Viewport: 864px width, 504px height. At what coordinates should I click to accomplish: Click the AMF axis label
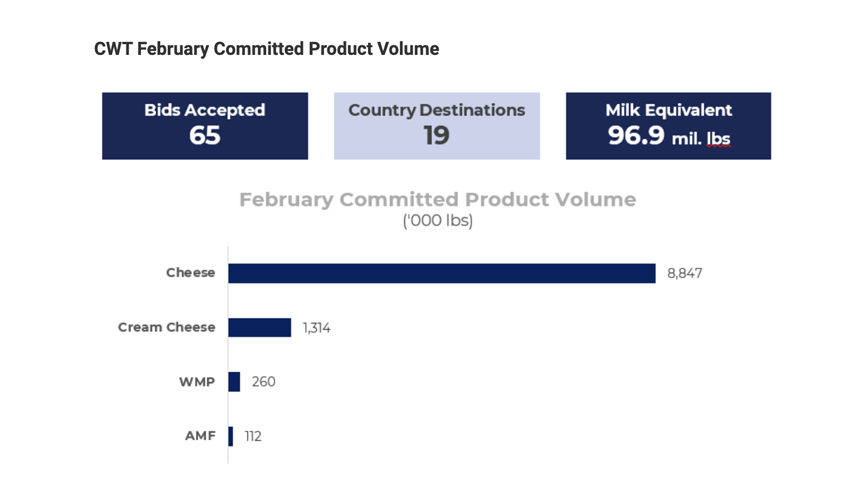200,436
